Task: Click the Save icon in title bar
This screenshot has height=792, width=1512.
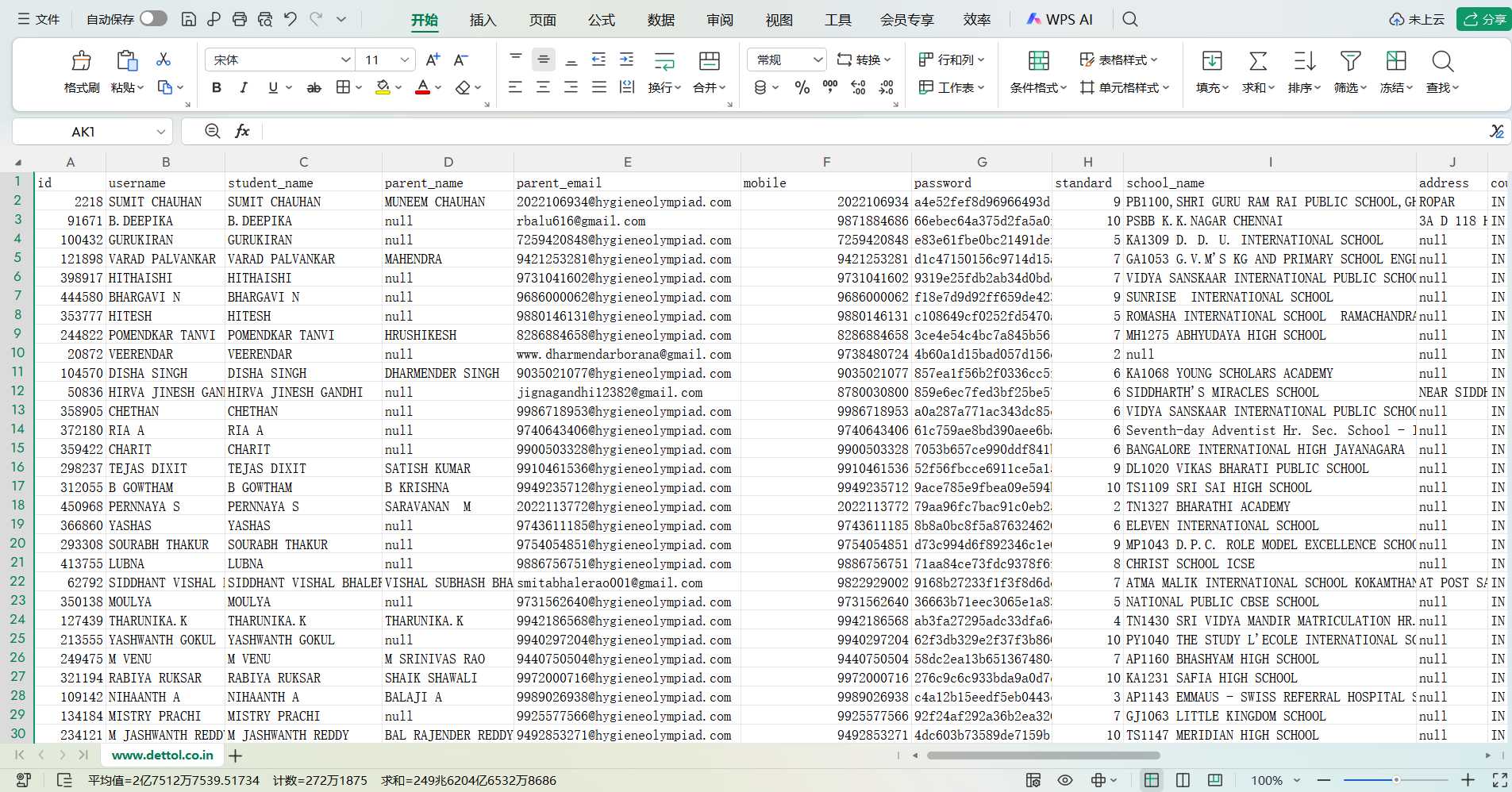Action: [x=189, y=19]
